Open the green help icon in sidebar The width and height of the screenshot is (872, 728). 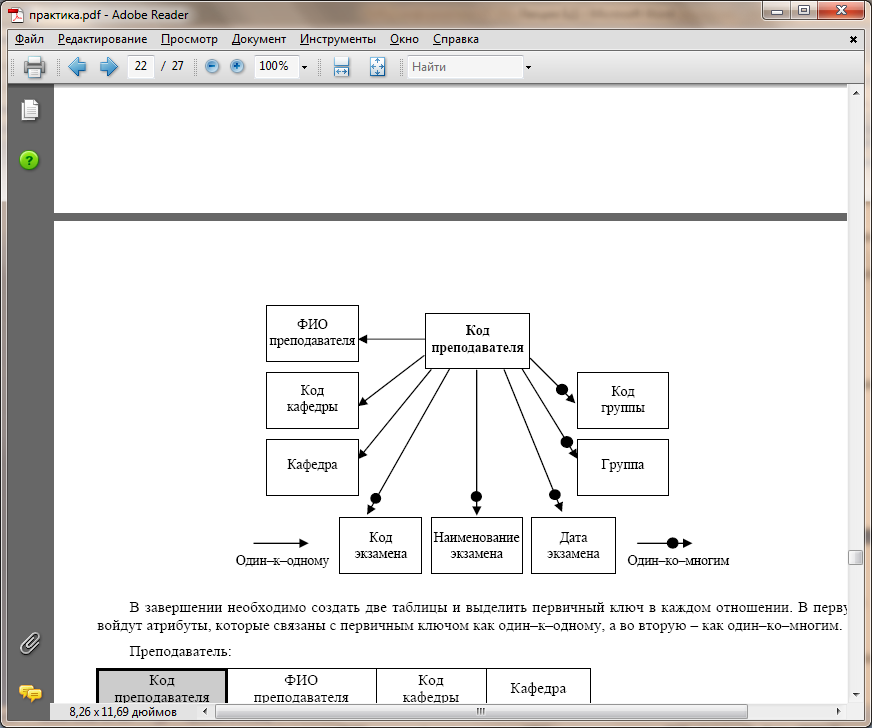click(x=29, y=160)
